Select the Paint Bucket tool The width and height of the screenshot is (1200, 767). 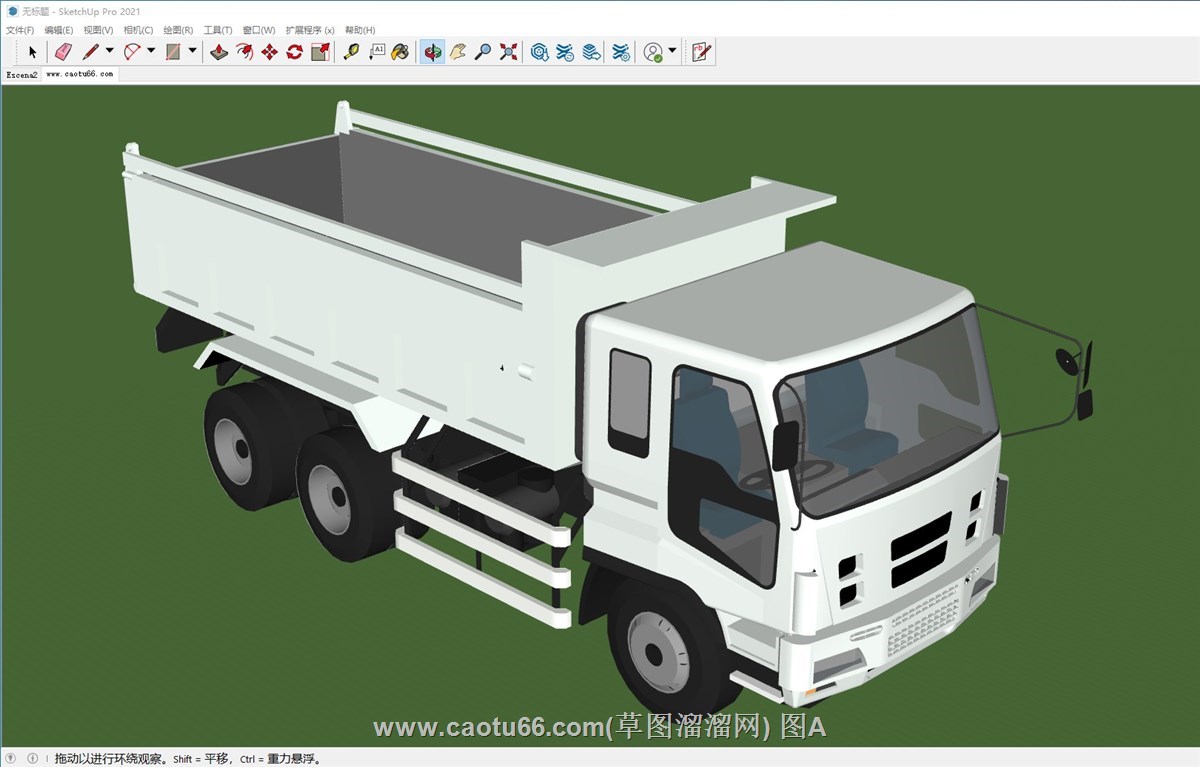[x=400, y=52]
